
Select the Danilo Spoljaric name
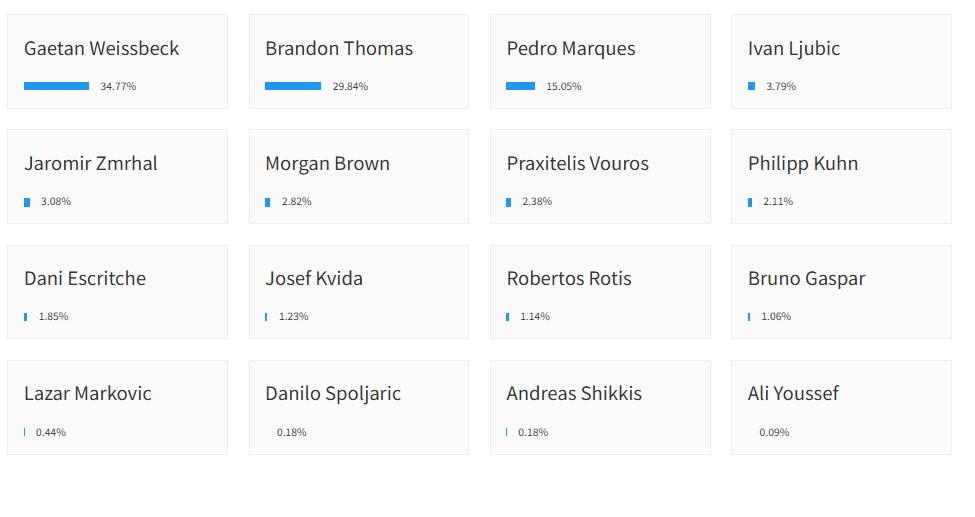pyautogui.click(x=333, y=393)
